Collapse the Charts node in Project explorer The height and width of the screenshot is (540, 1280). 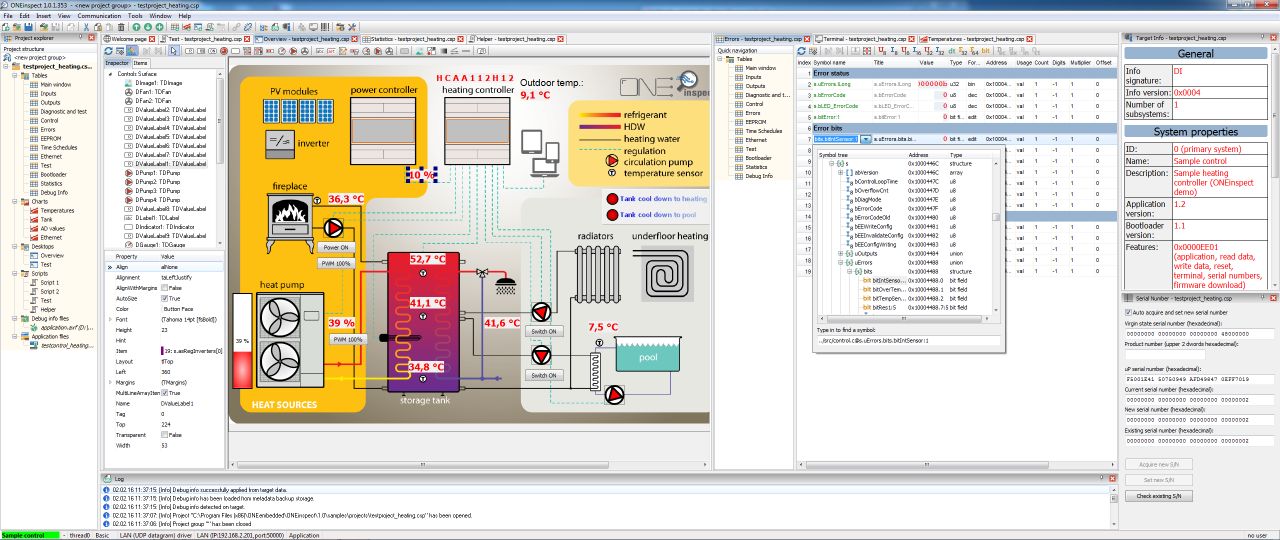point(14,201)
